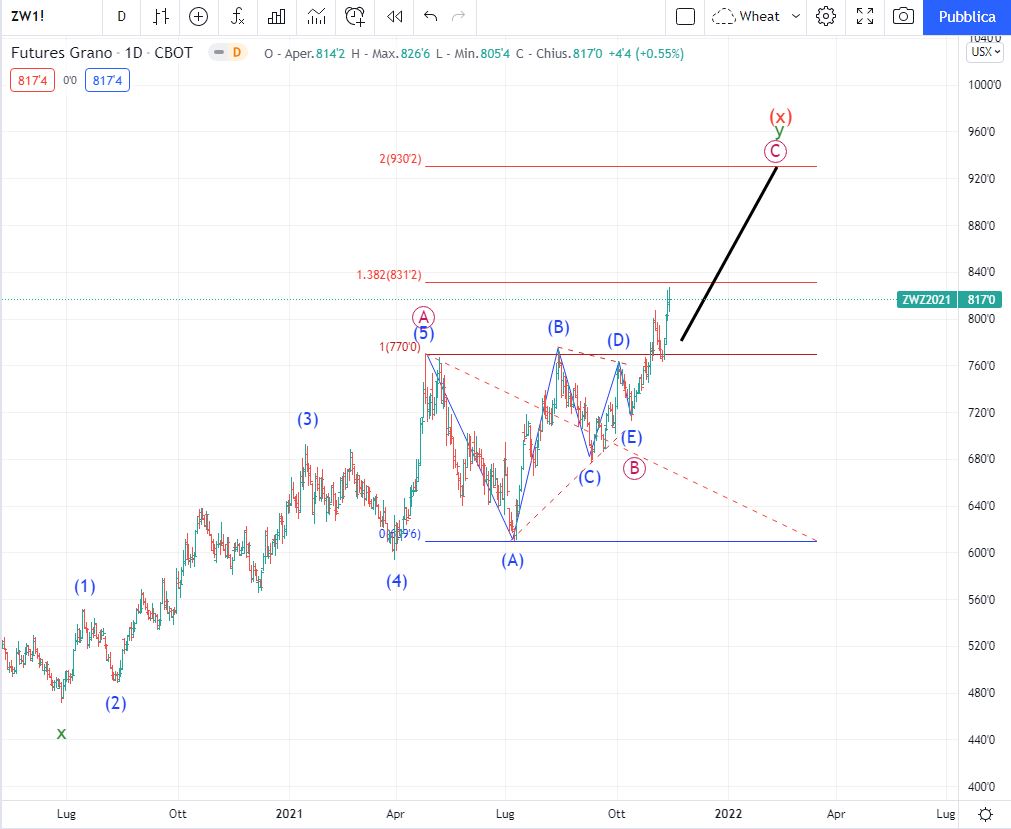Image resolution: width=1011 pixels, height=829 pixels.
Task: Expand the Wheat layout dropdown arrow
Action: [796, 17]
